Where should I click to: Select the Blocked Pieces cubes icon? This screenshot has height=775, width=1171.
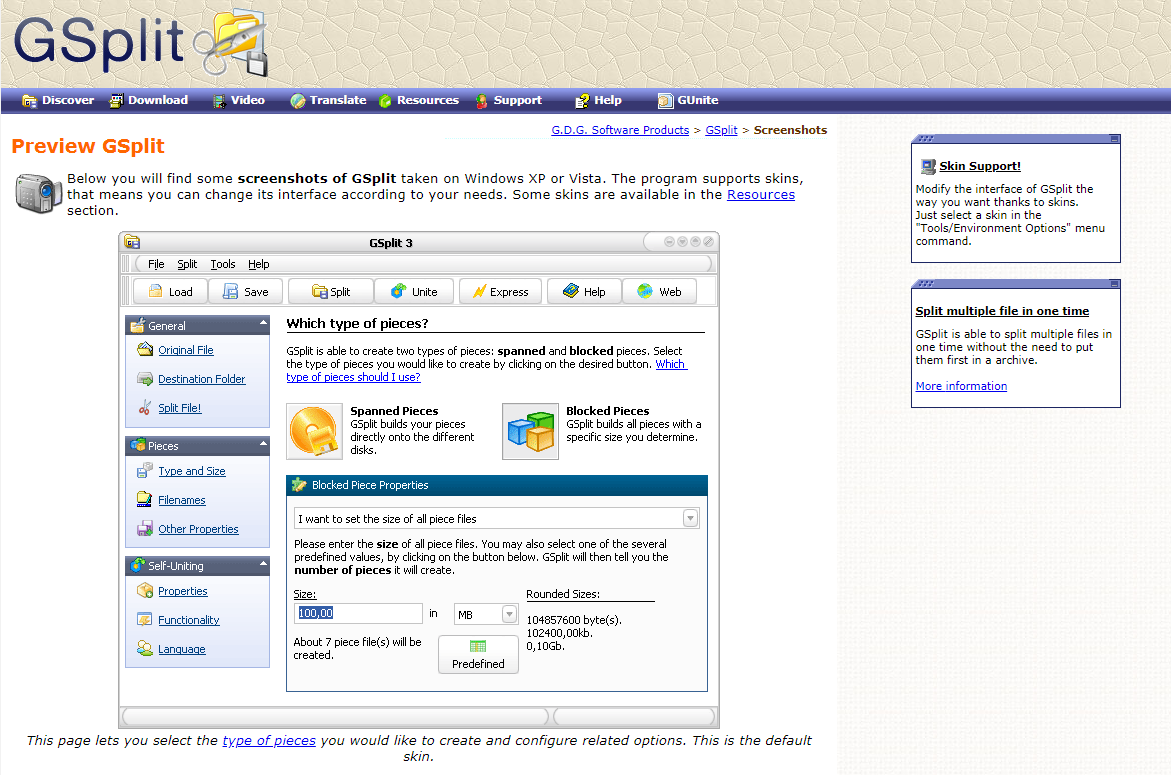click(530, 432)
